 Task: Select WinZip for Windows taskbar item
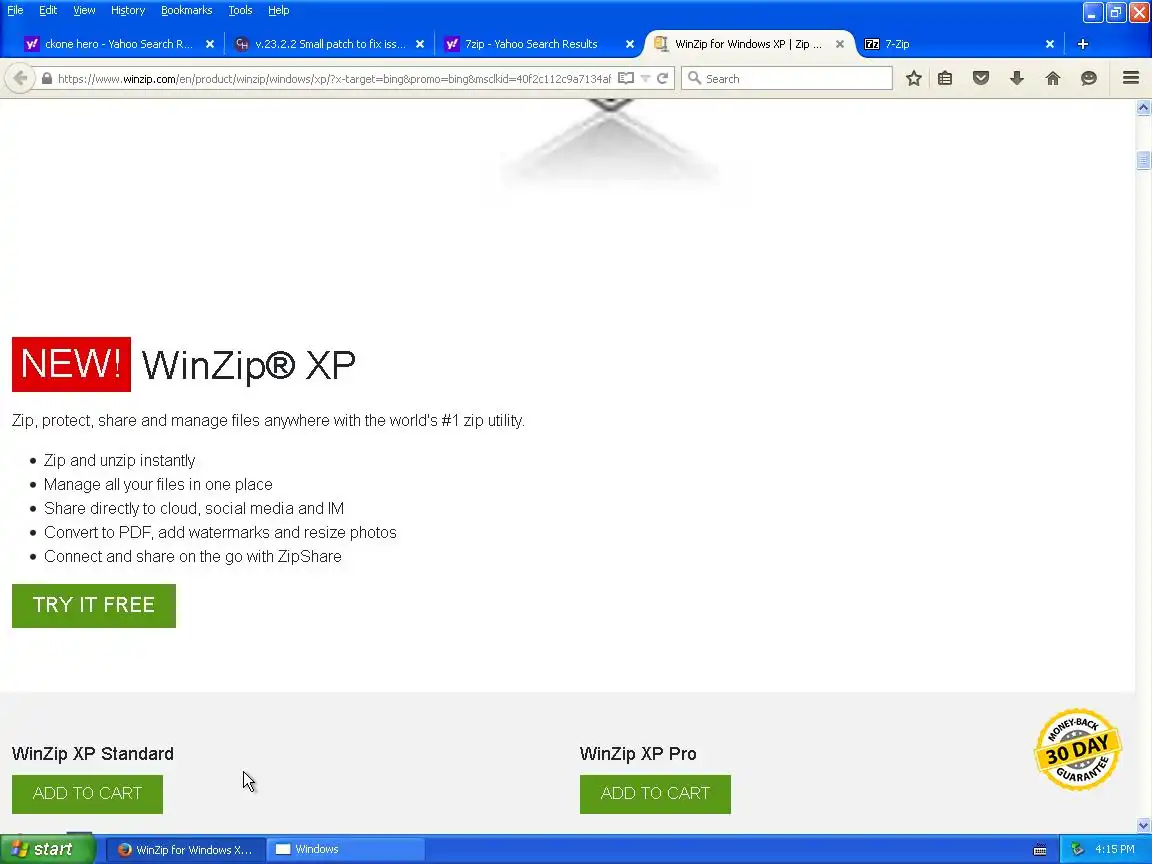pos(186,850)
